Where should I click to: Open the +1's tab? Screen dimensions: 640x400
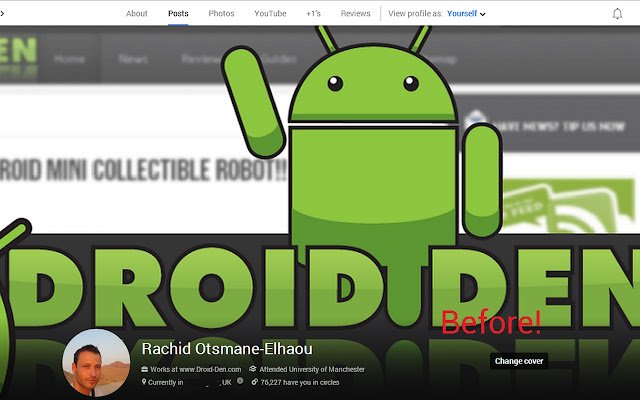(x=313, y=13)
